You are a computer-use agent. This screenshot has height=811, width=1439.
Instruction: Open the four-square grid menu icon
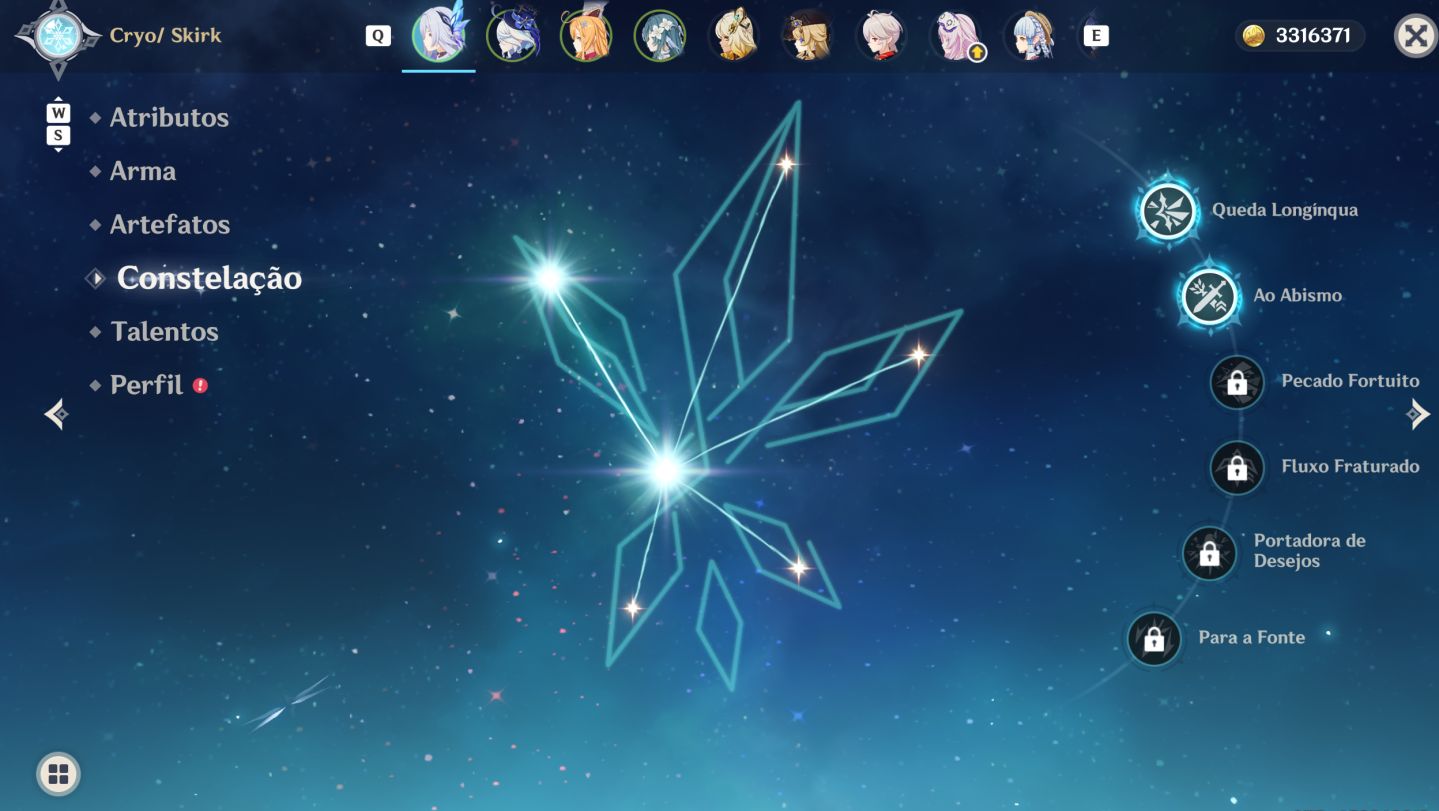[x=58, y=773]
